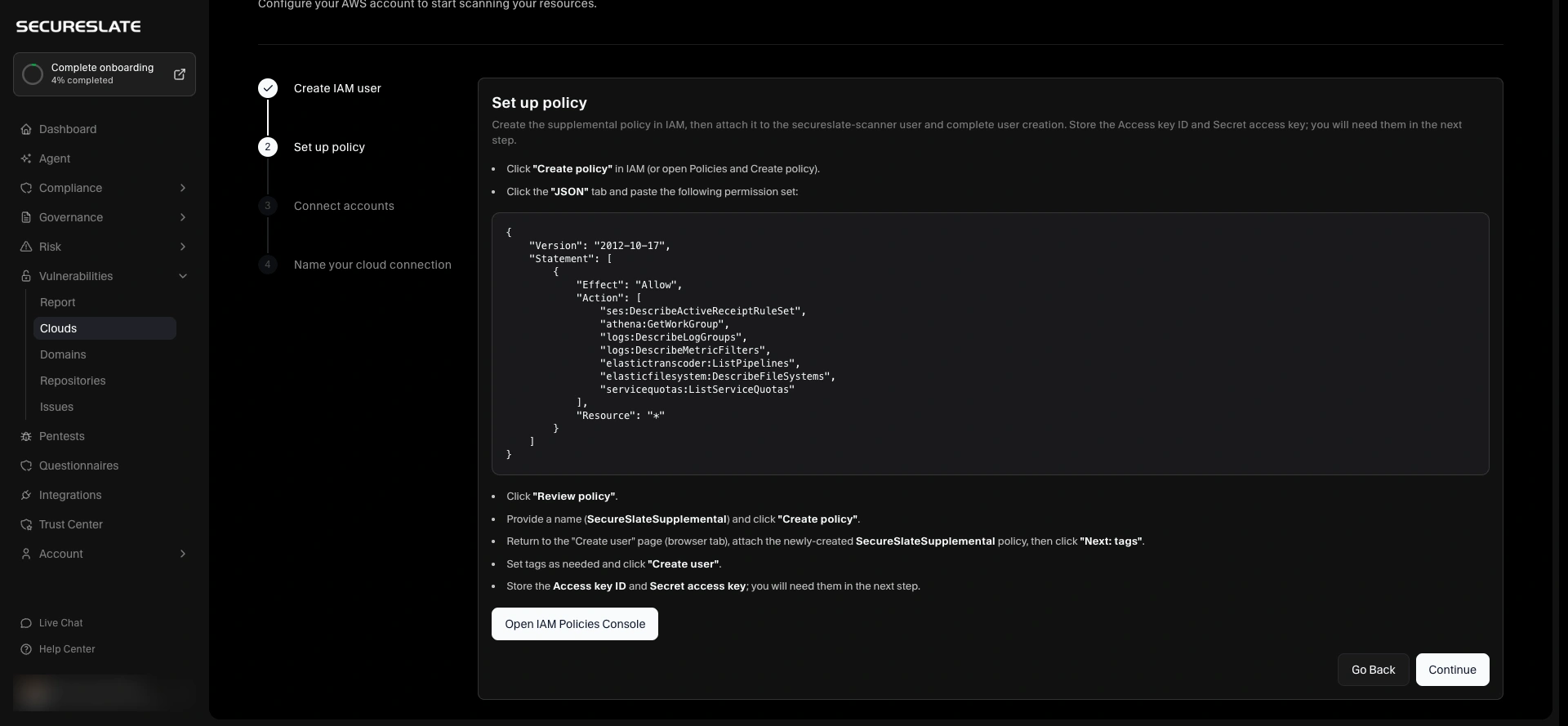Click the Trust Center icon
The height and width of the screenshot is (726, 1568).
[26, 524]
